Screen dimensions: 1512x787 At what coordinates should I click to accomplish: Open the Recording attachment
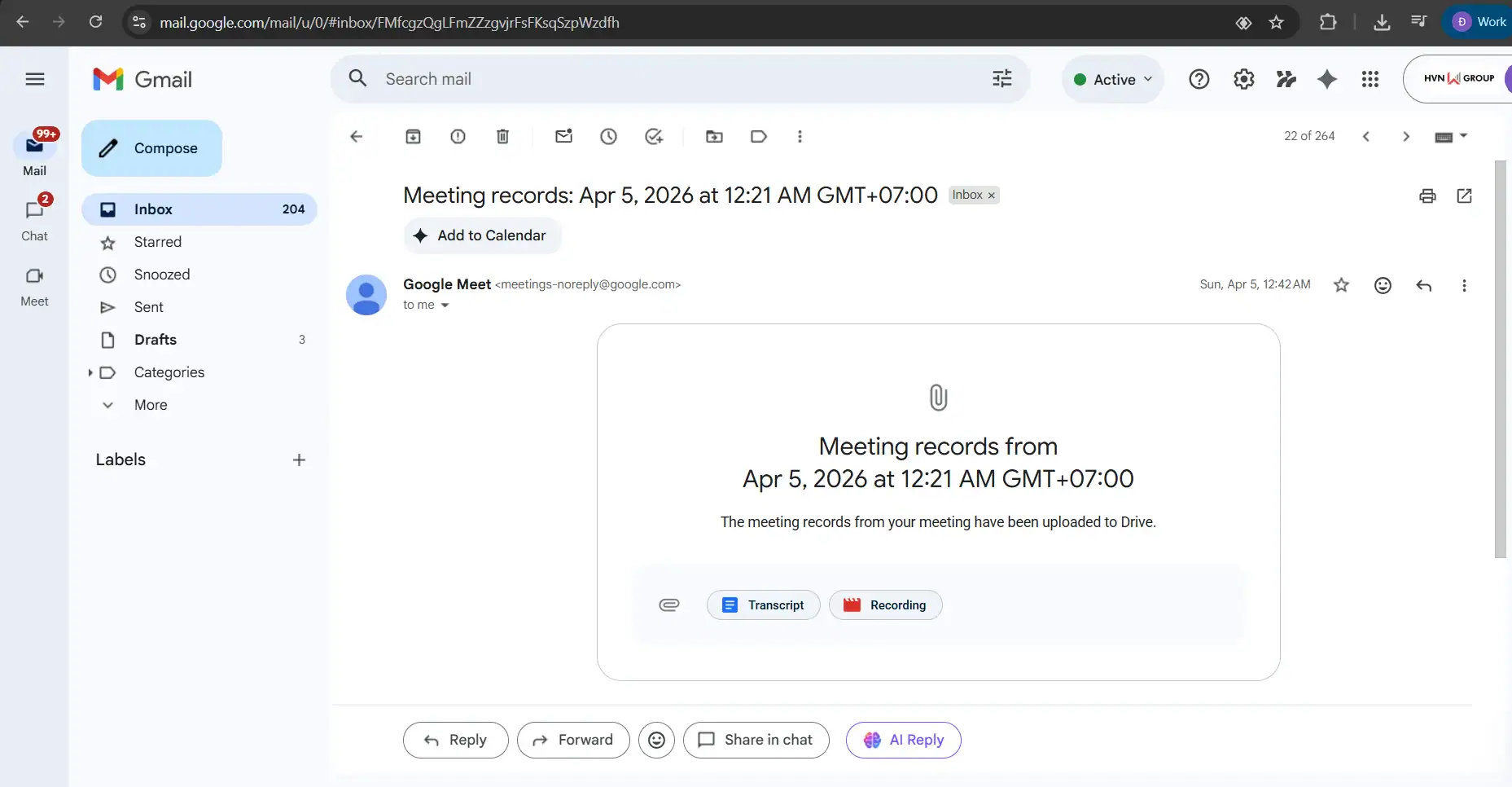(885, 605)
